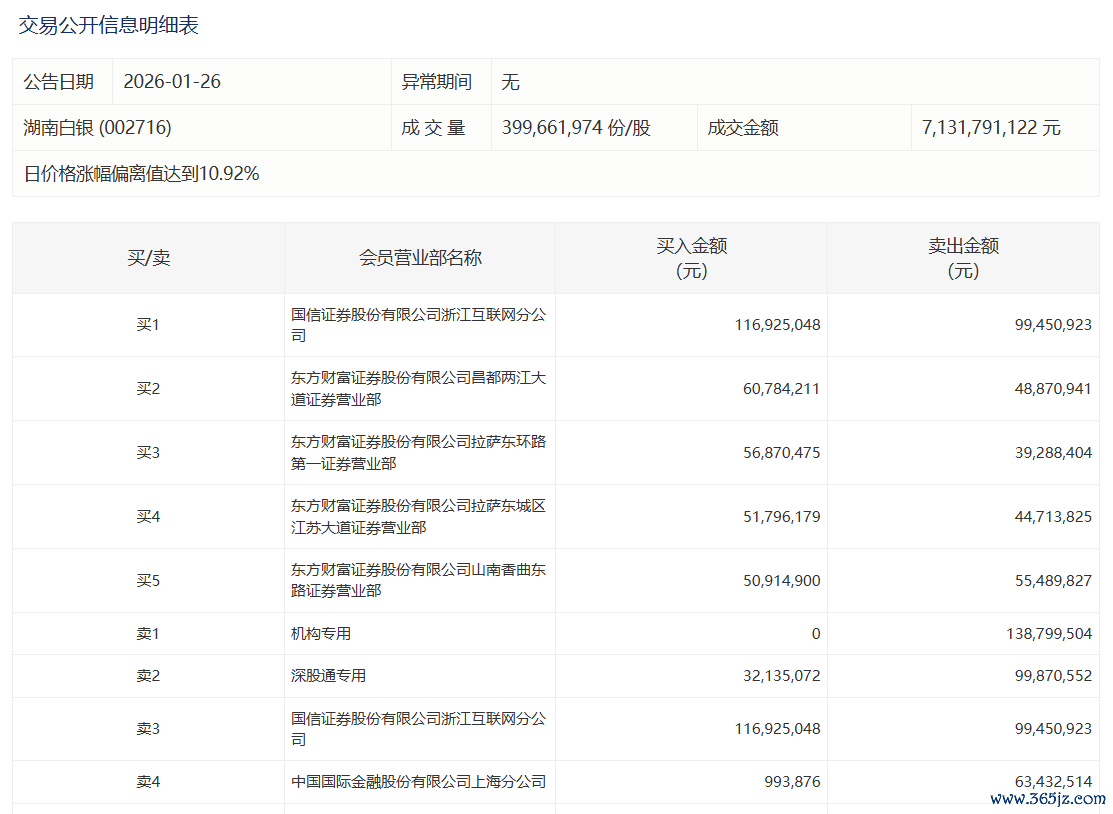1113x814 pixels.
Task: Open 东方财富证券 拉萨东城区江苏大道 branch name
Action: pos(418,517)
